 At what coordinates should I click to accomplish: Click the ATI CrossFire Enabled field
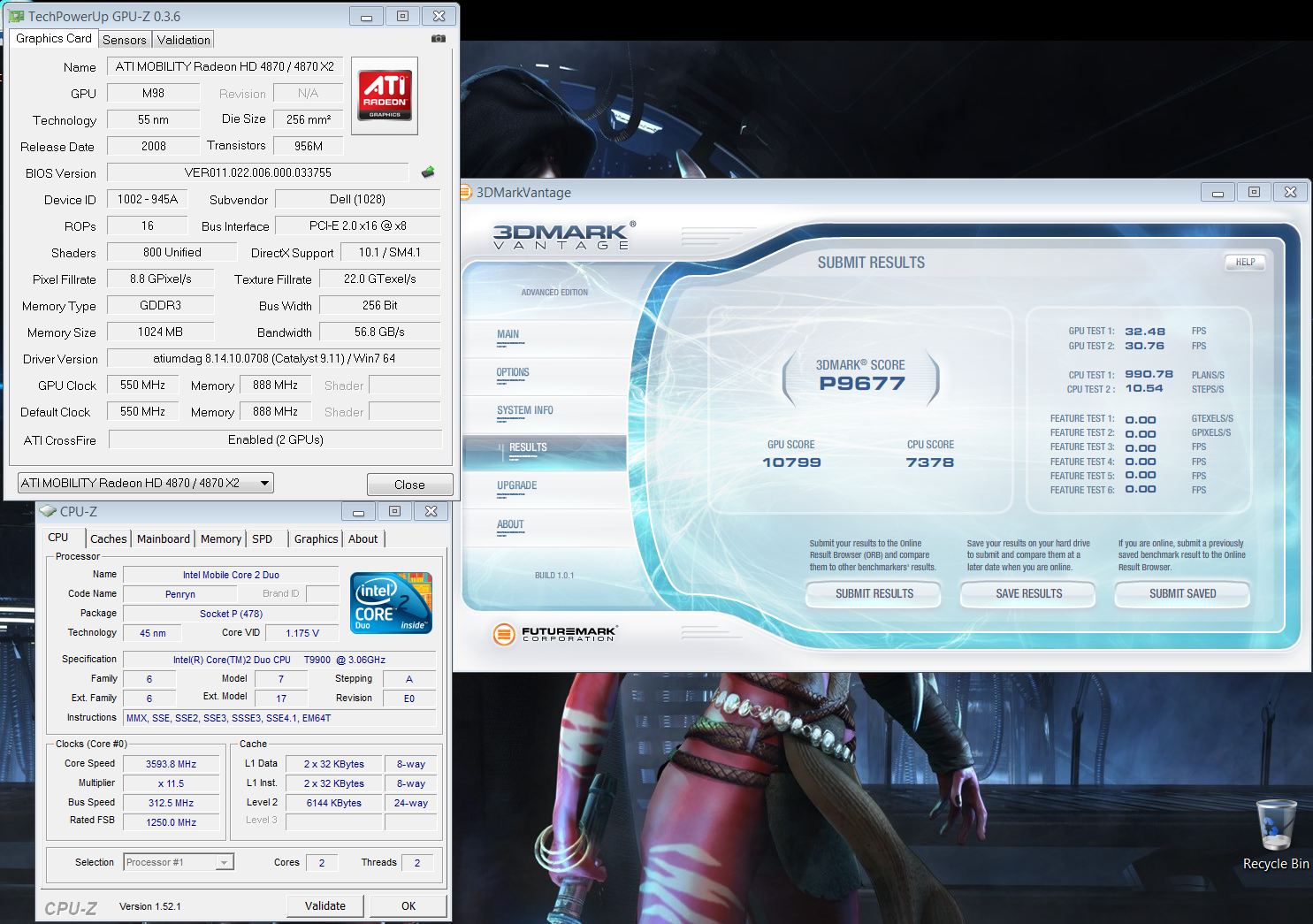click(x=275, y=439)
